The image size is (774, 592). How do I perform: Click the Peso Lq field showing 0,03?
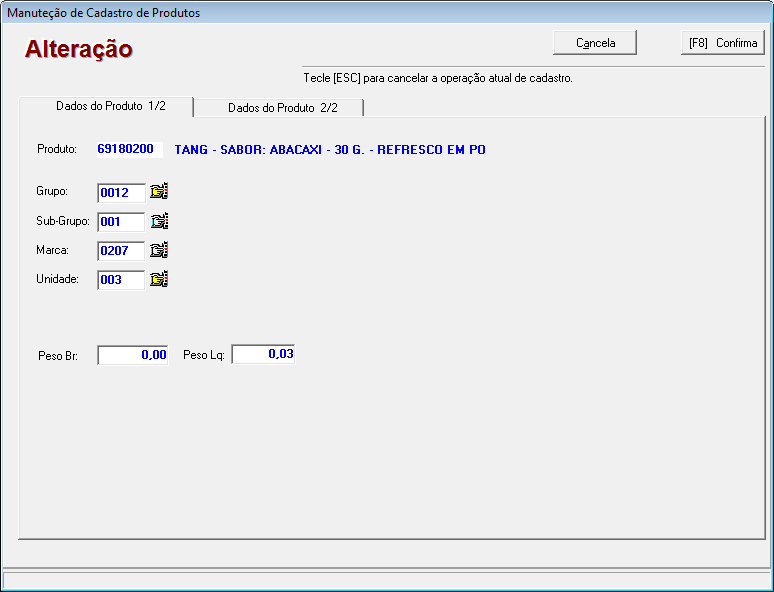(264, 354)
